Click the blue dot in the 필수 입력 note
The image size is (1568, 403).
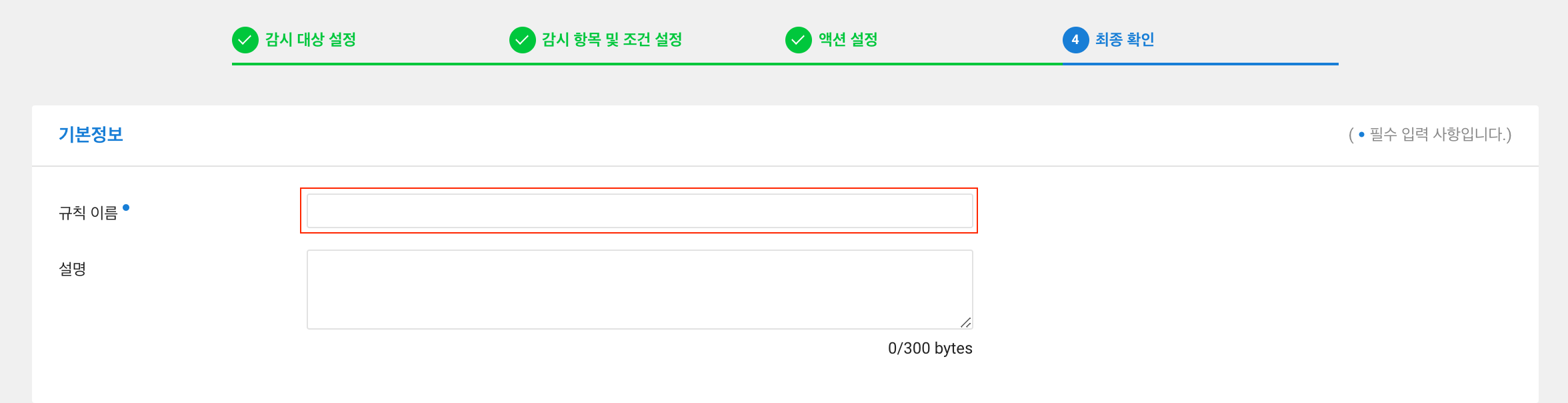1361,135
